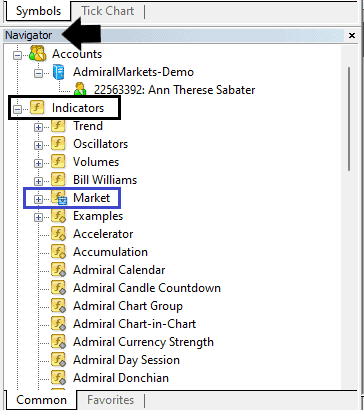Click the Indicators folder icon
This screenshot has height=410, width=364.
(37, 108)
